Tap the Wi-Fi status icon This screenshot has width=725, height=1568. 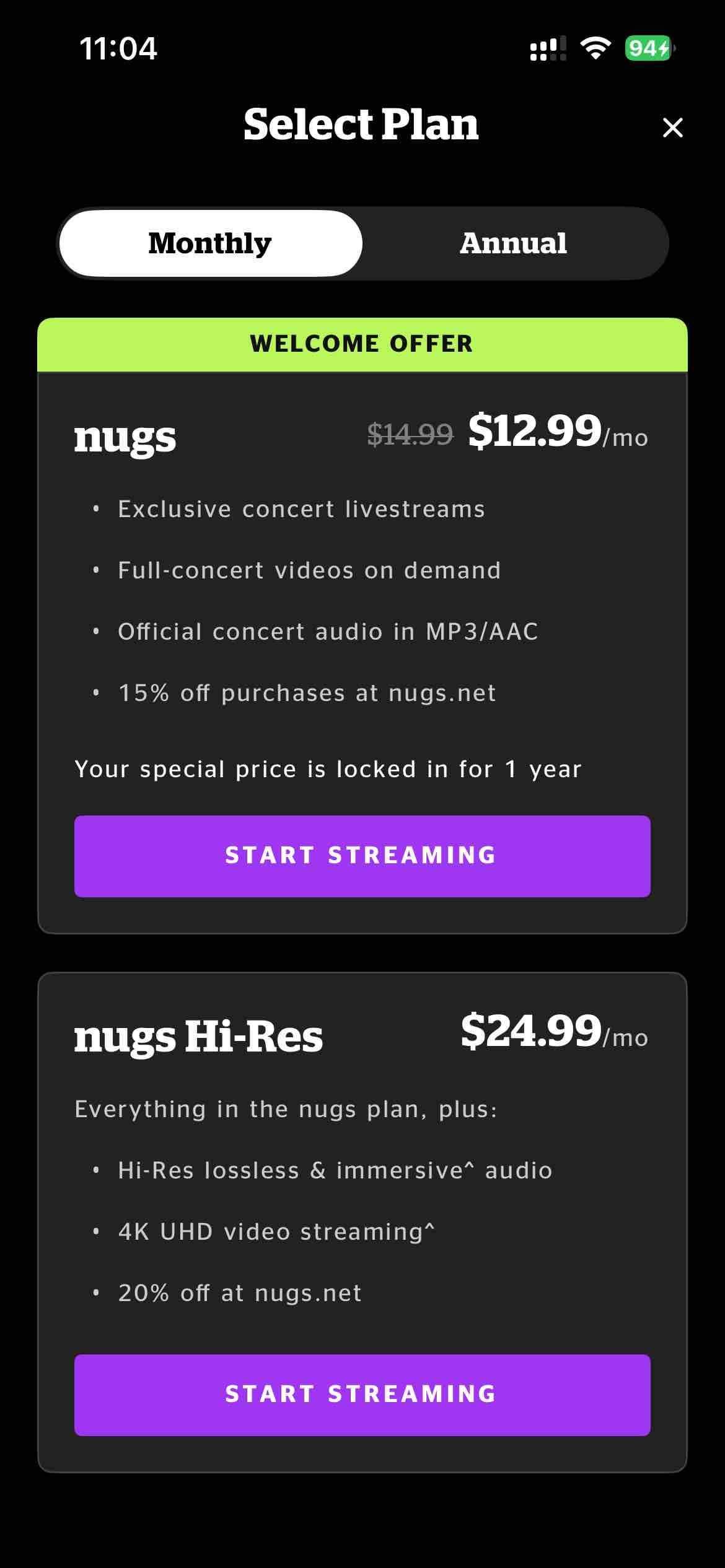coord(597,47)
